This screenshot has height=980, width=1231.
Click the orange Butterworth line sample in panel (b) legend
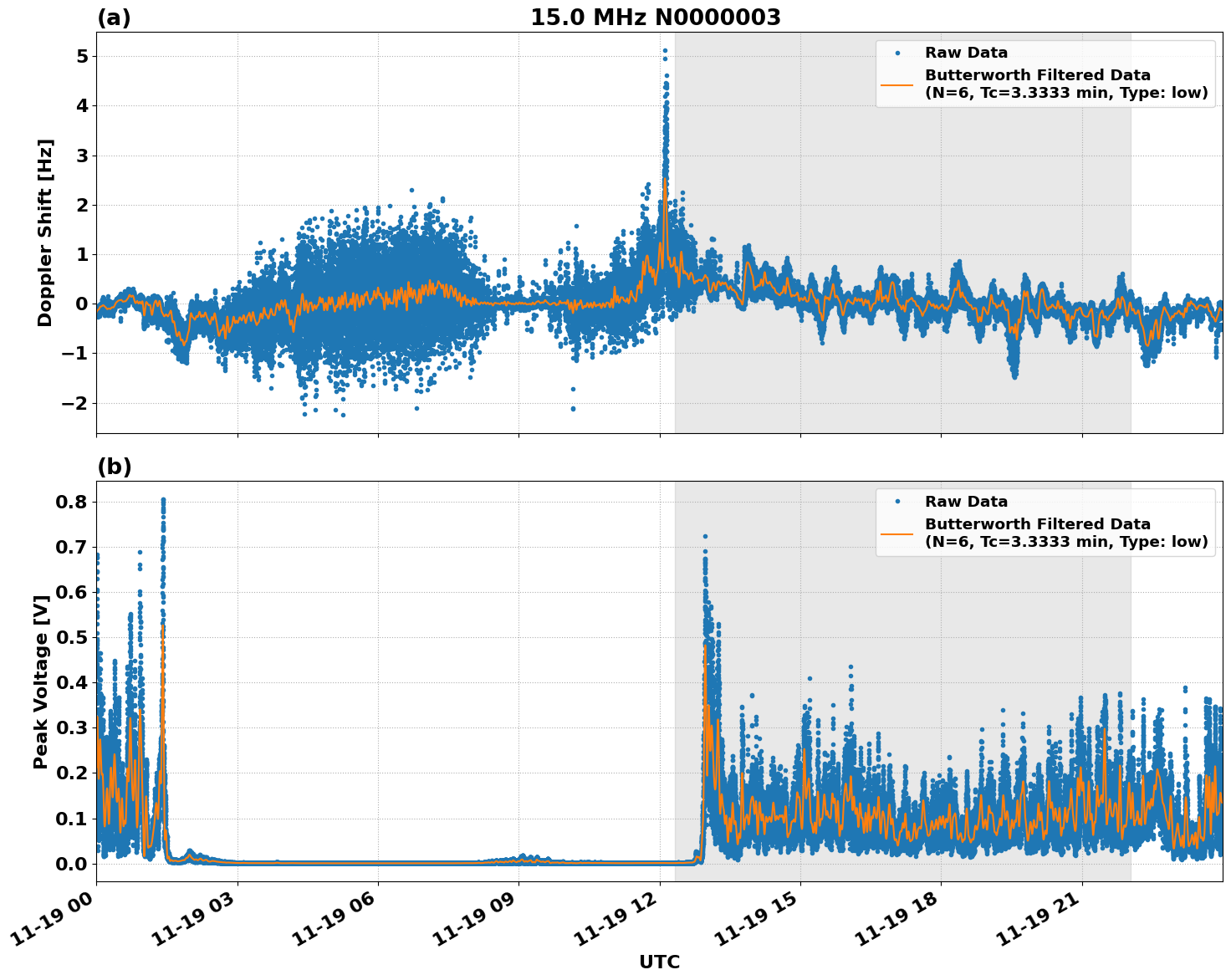pos(897,533)
